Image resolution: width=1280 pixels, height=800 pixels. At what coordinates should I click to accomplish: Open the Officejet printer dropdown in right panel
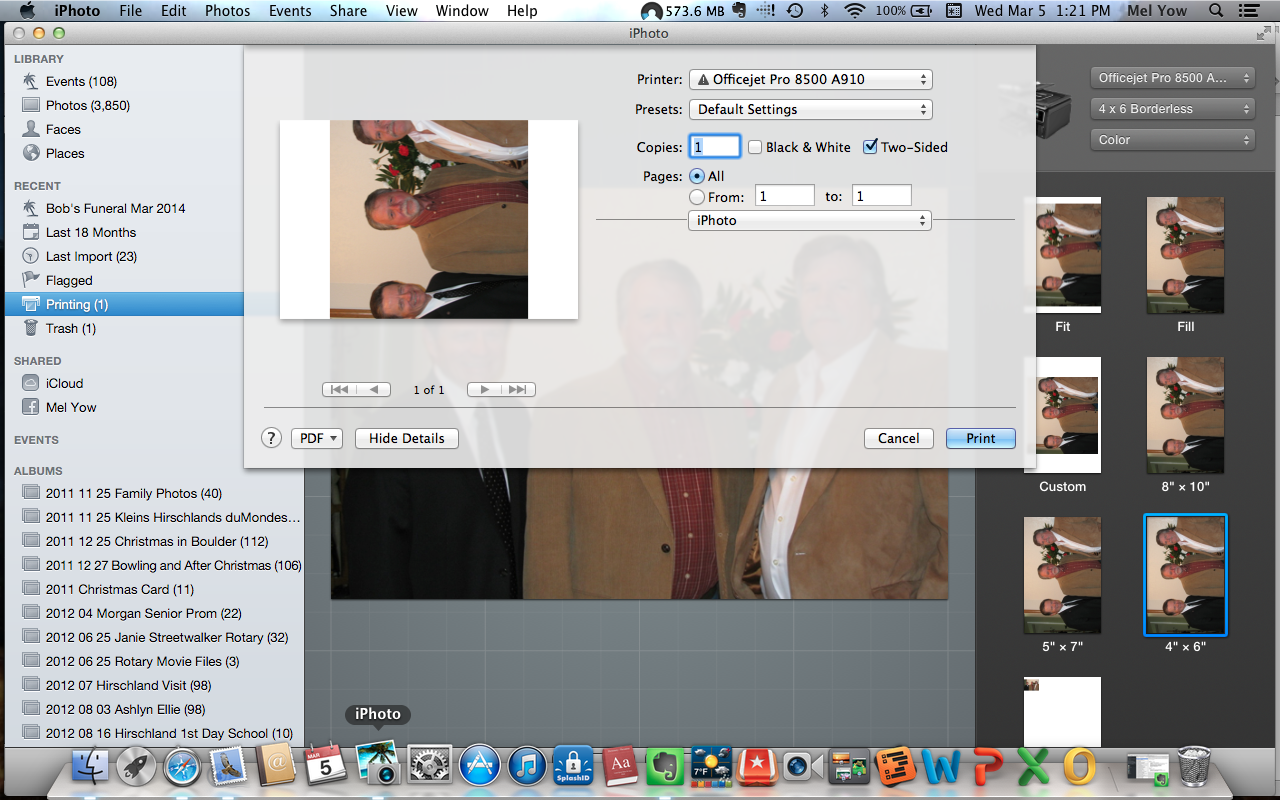click(1172, 78)
